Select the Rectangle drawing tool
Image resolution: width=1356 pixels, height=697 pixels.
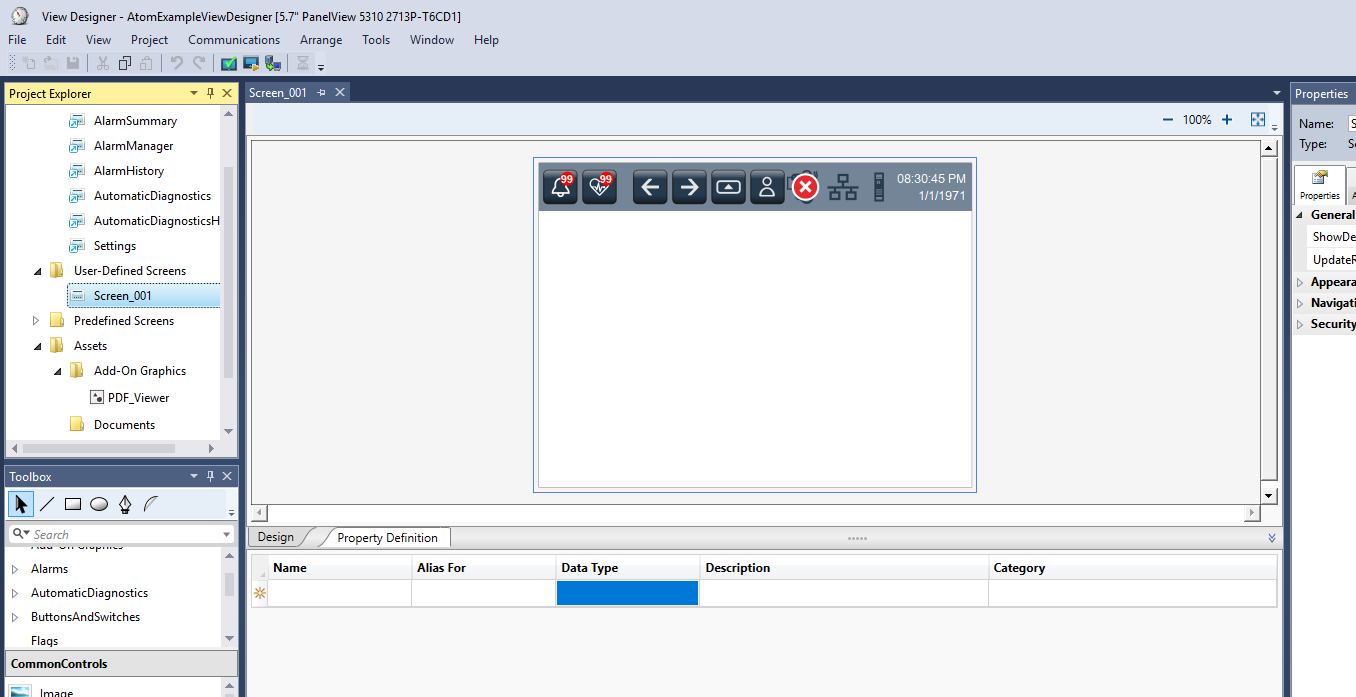pos(72,503)
